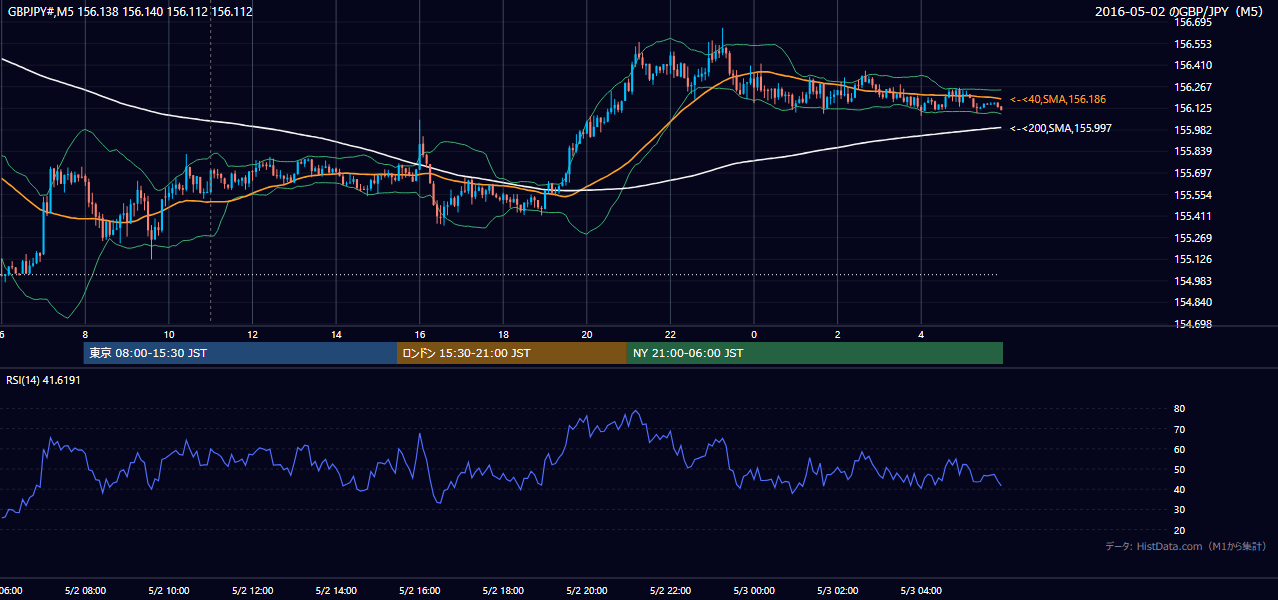Click price axis value 155.269
1278x600 pixels.
pyautogui.click(x=1193, y=238)
